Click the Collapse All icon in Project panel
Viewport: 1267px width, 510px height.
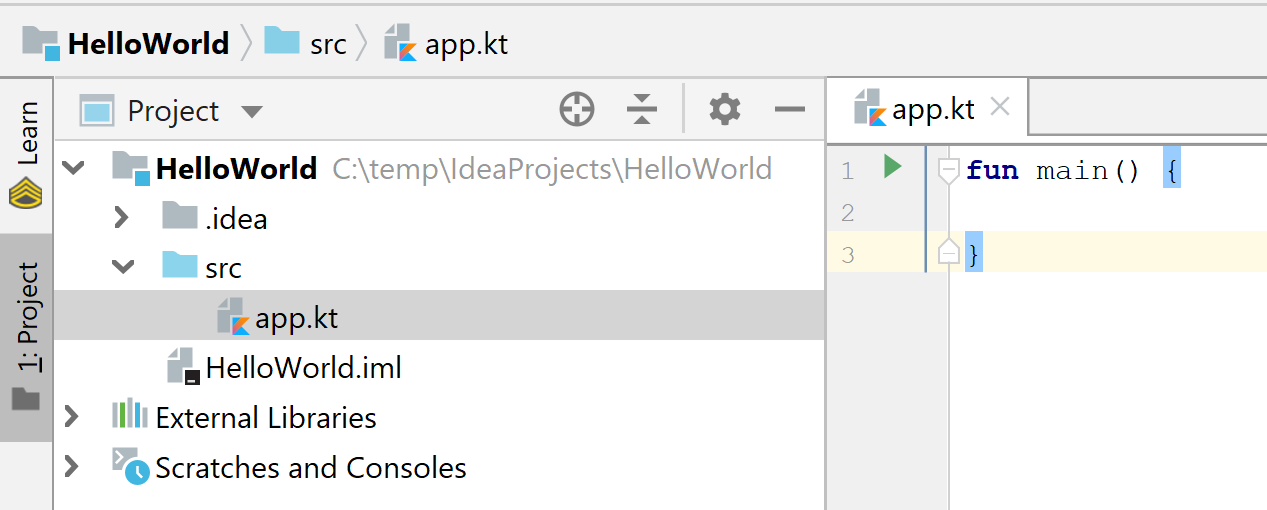point(642,110)
